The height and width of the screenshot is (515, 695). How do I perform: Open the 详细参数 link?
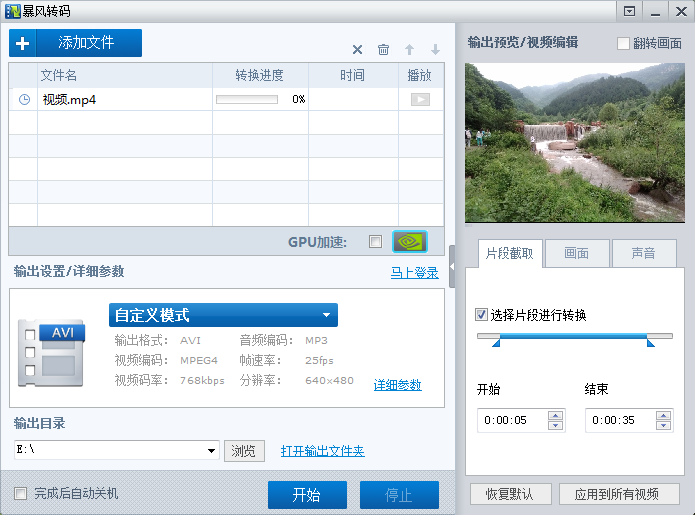(x=398, y=385)
